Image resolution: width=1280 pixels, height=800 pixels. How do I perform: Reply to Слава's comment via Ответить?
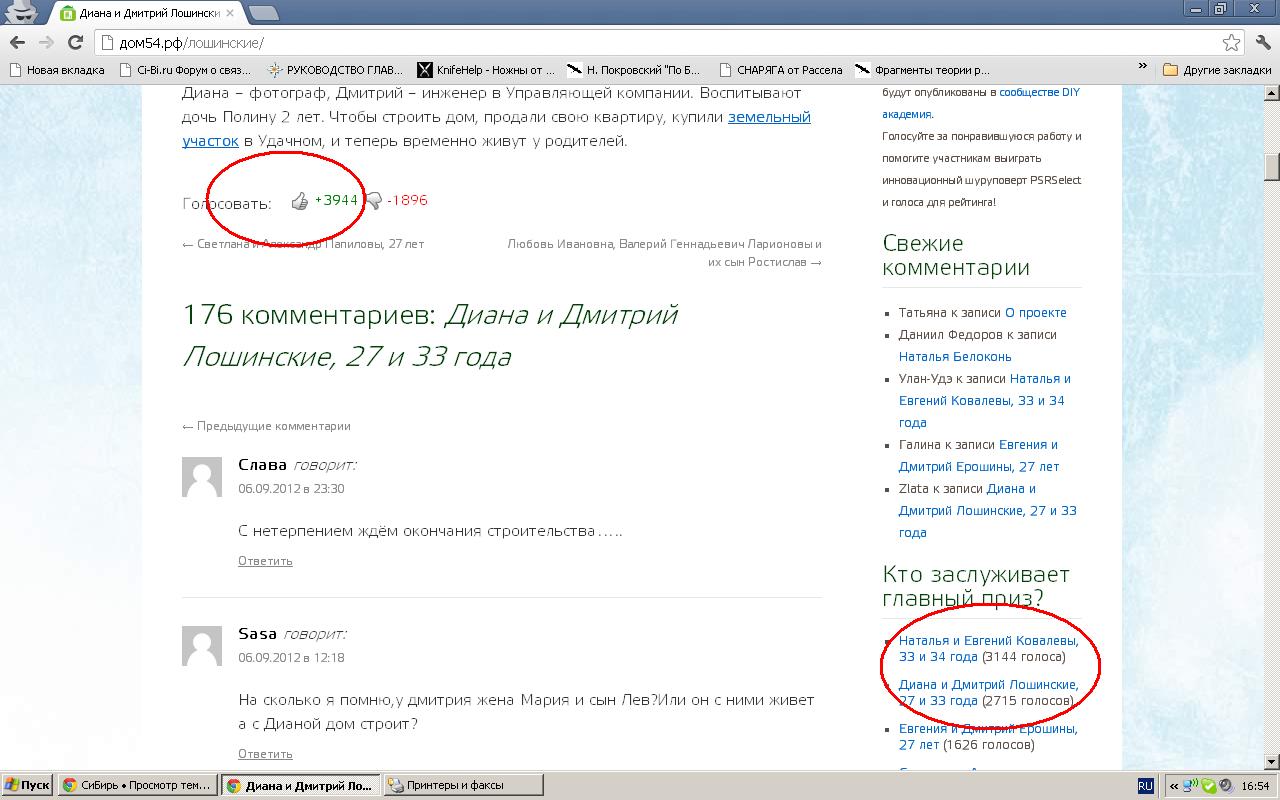tap(265, 561)
